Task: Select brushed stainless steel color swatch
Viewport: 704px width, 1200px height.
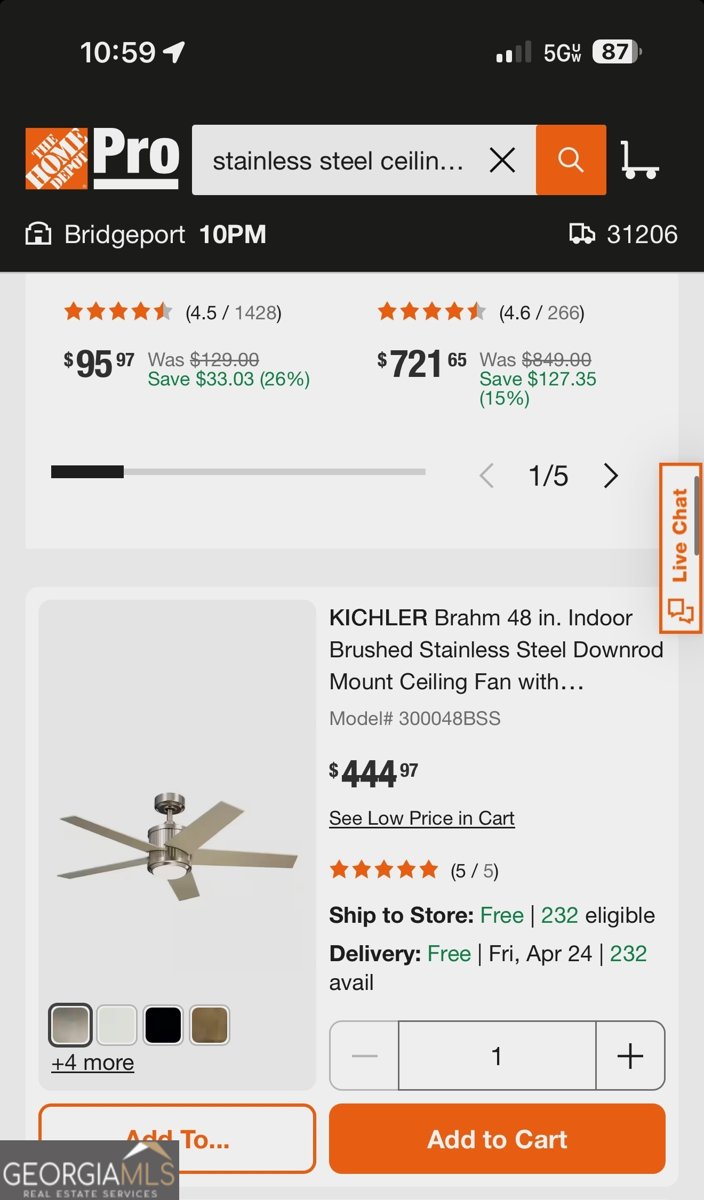Action: pos(71,1025)
